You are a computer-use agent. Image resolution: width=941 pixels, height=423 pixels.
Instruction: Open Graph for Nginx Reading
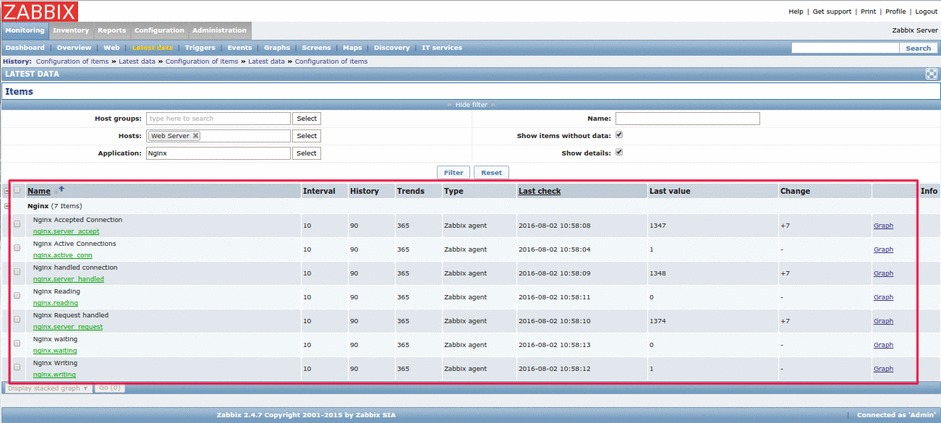883,297
